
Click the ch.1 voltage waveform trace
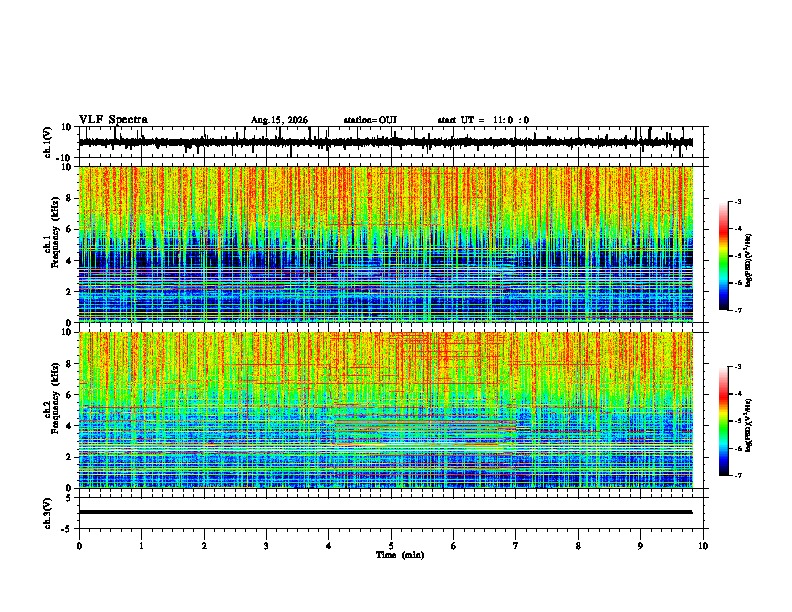point(385,143)
